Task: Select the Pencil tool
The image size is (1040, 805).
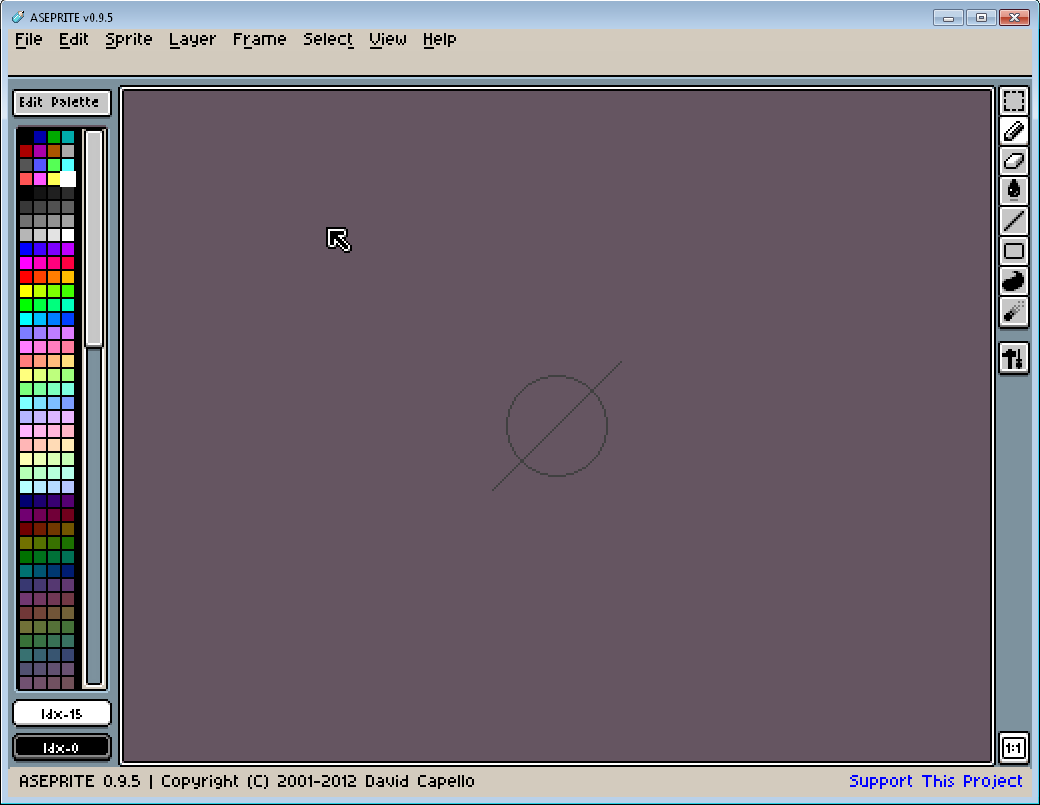Action: point(1013,131)
